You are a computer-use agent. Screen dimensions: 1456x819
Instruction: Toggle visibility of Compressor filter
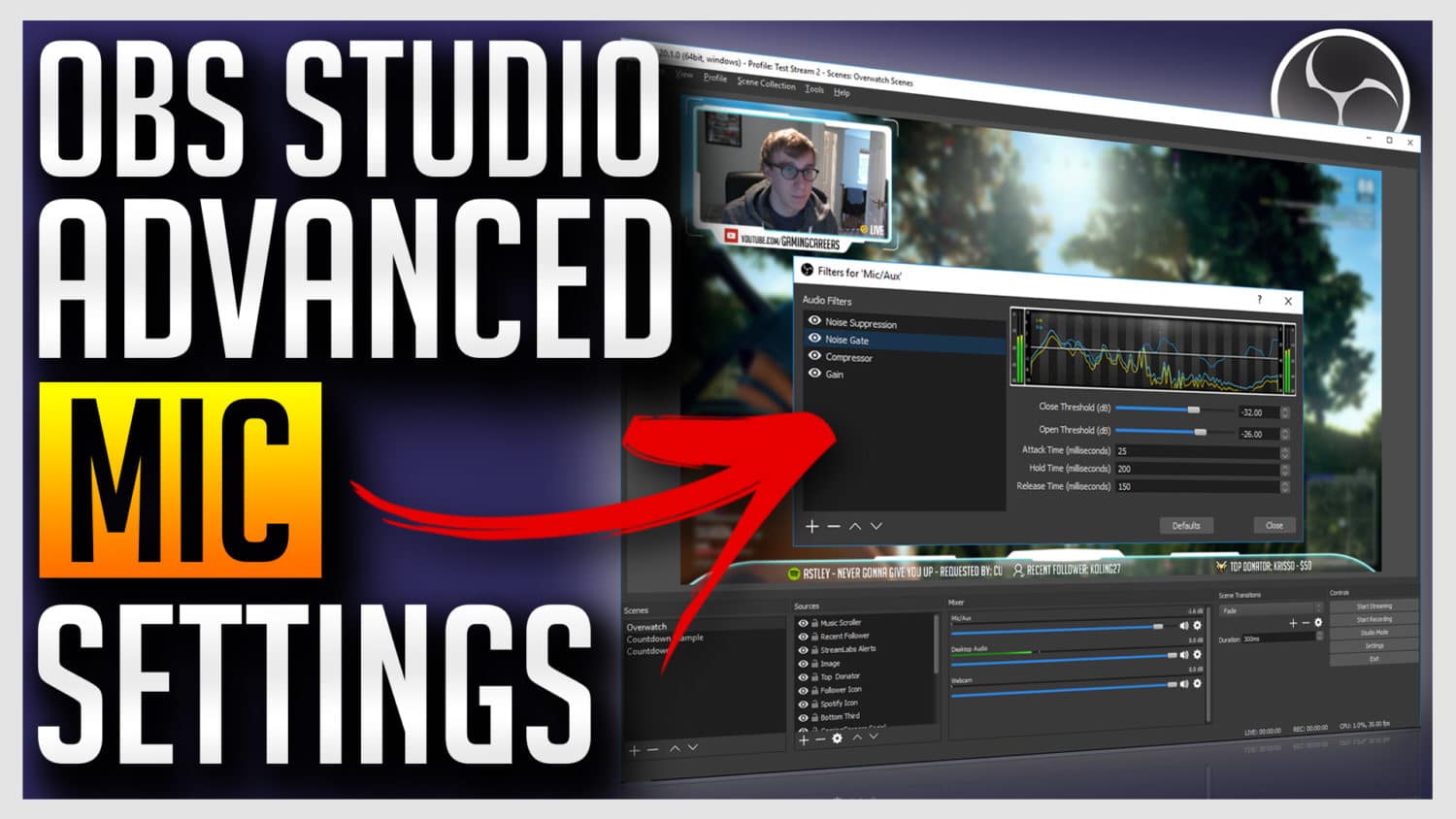814,356
